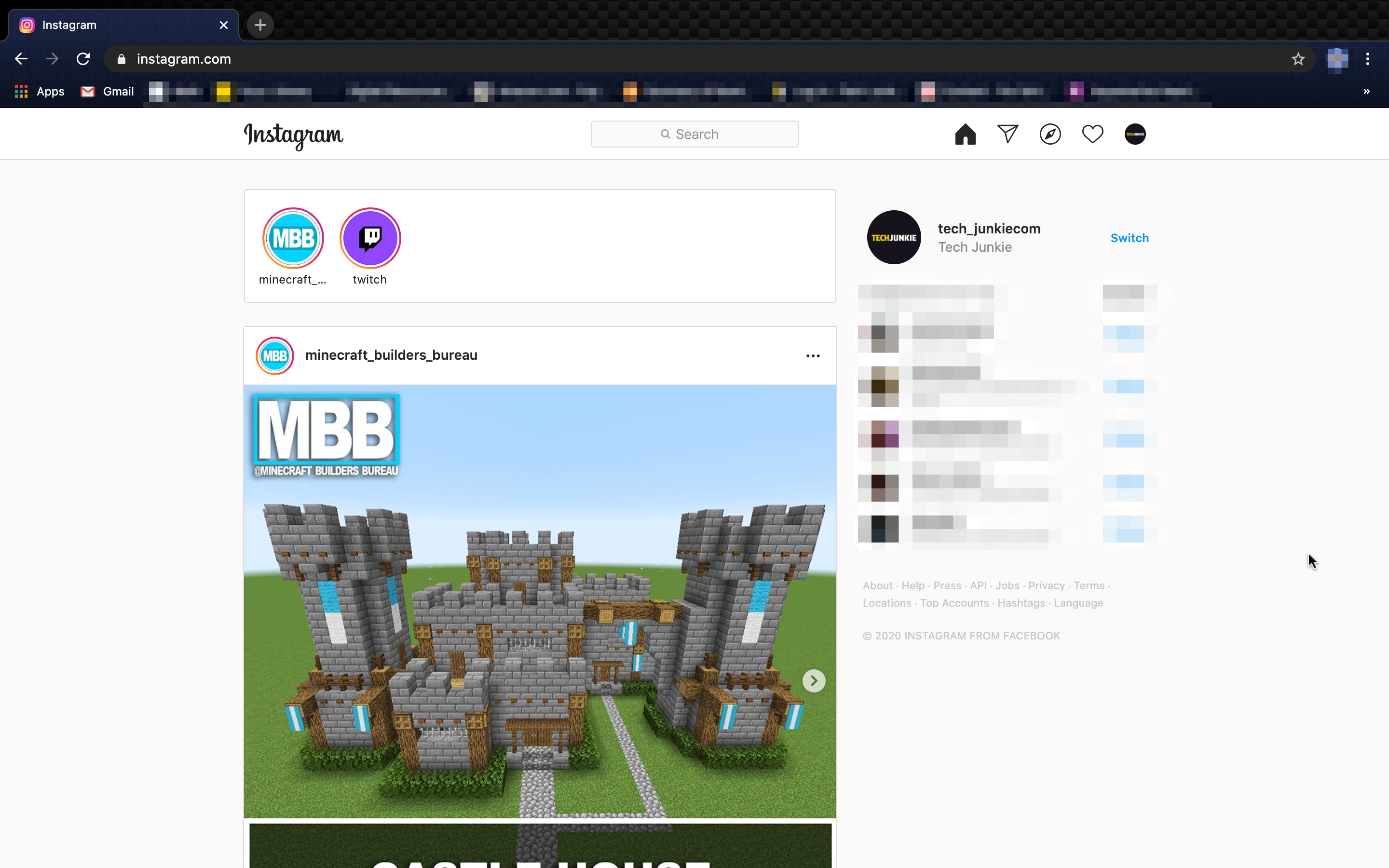The height and width of the screenshot is (868, 1389).
Task: Open the minecraft_builders_bureau username link
Action: point(391,355)
